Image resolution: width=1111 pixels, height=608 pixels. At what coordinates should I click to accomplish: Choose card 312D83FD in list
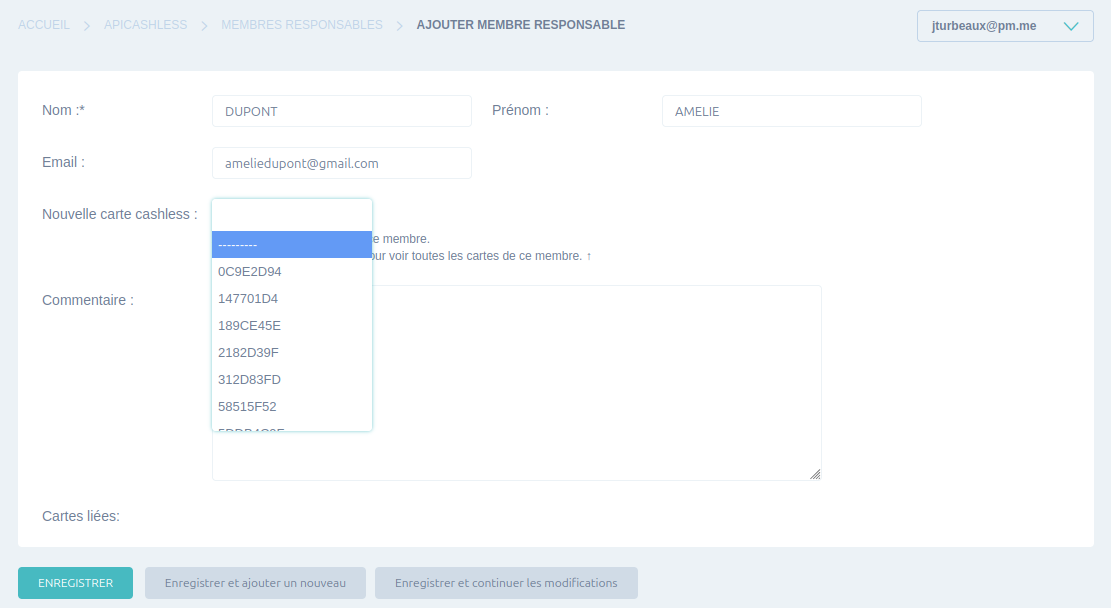coord(292,379)
